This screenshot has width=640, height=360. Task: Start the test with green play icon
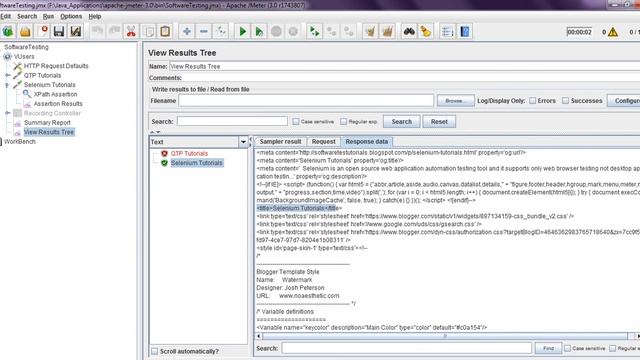tap(242, 31)
